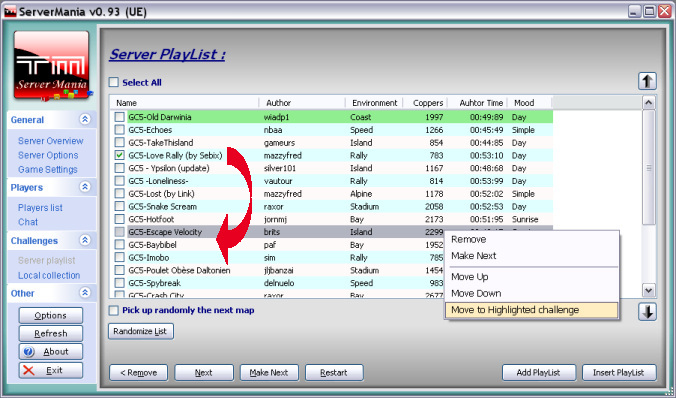Click the < Remove bottom button
This screenshot has height=398, width=676.
pos(138,373)
